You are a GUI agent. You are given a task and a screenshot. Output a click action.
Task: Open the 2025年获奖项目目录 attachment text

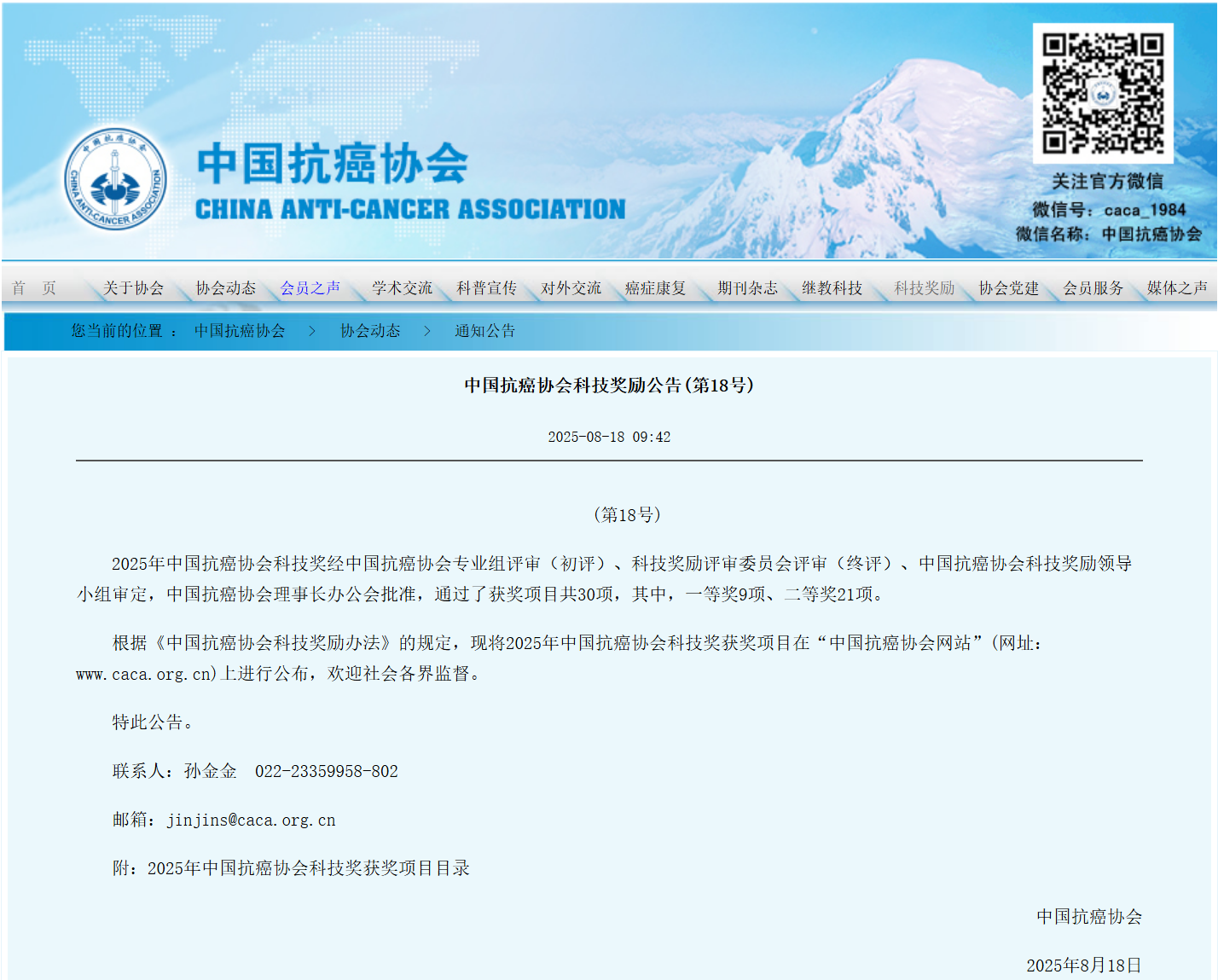(x=308, y=868)
